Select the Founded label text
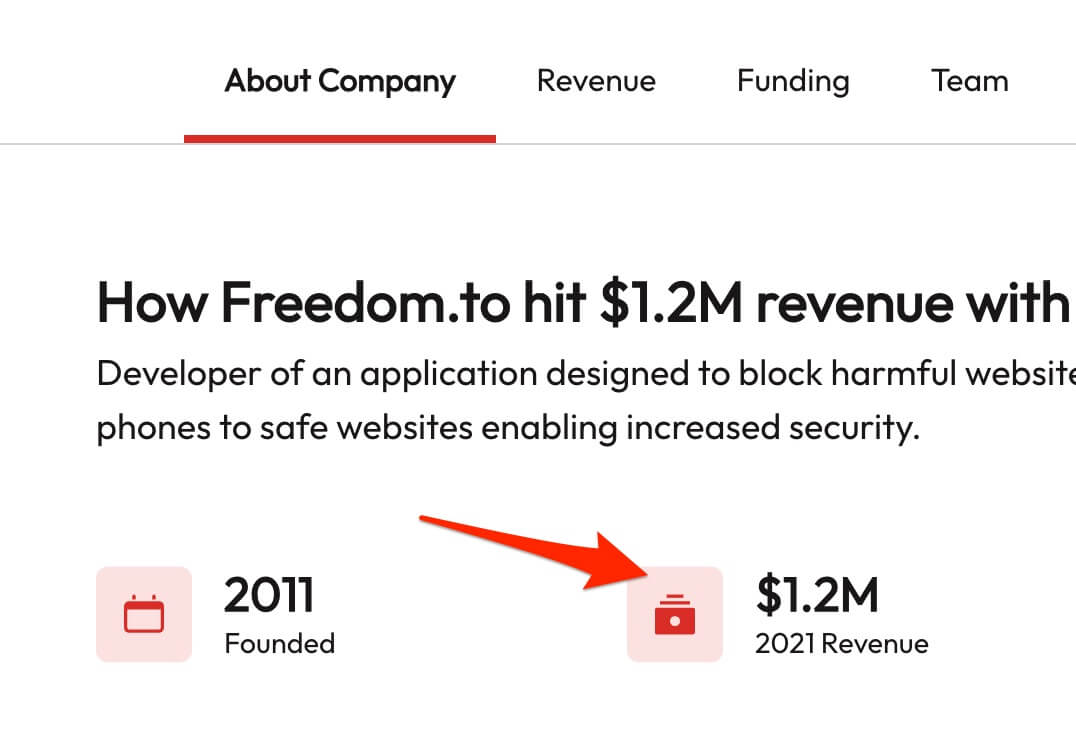 [280, 644]
